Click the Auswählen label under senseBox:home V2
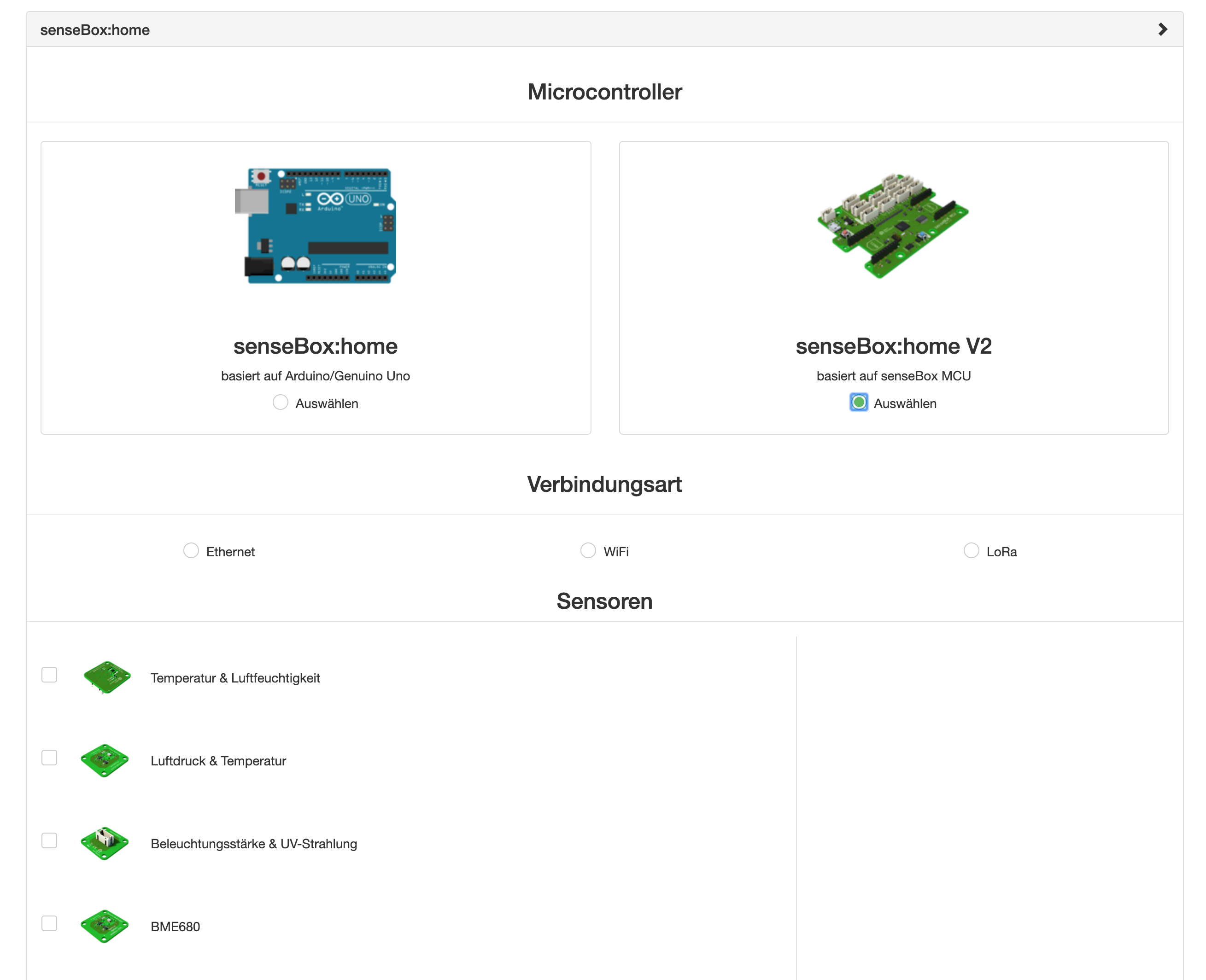The height and width of the screenshot is (980, 1206). click(x=905, y=403)
